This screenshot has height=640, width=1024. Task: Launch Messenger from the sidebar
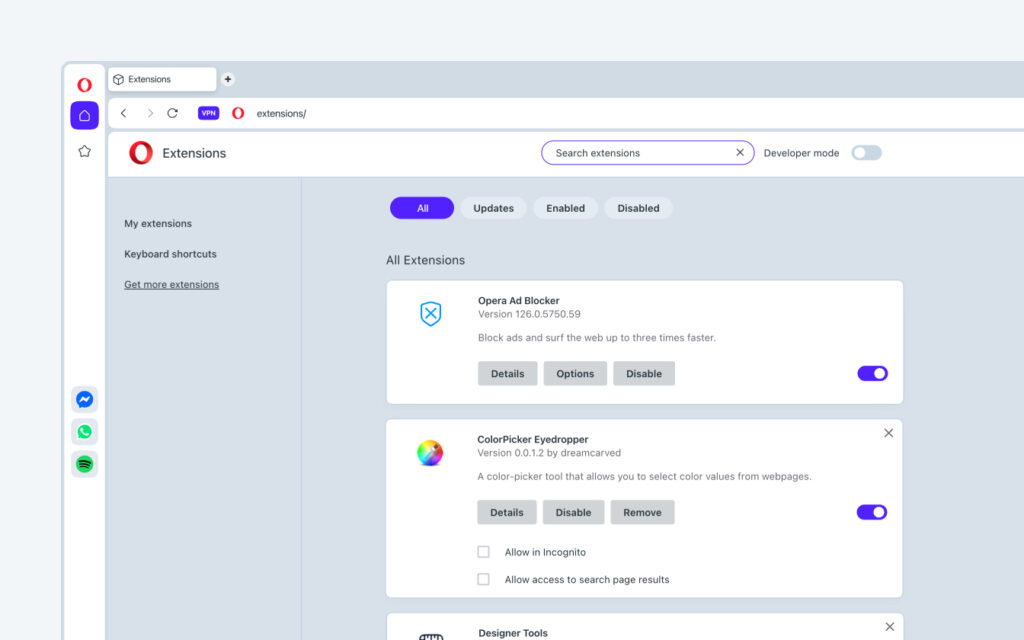tap(85, 399)
